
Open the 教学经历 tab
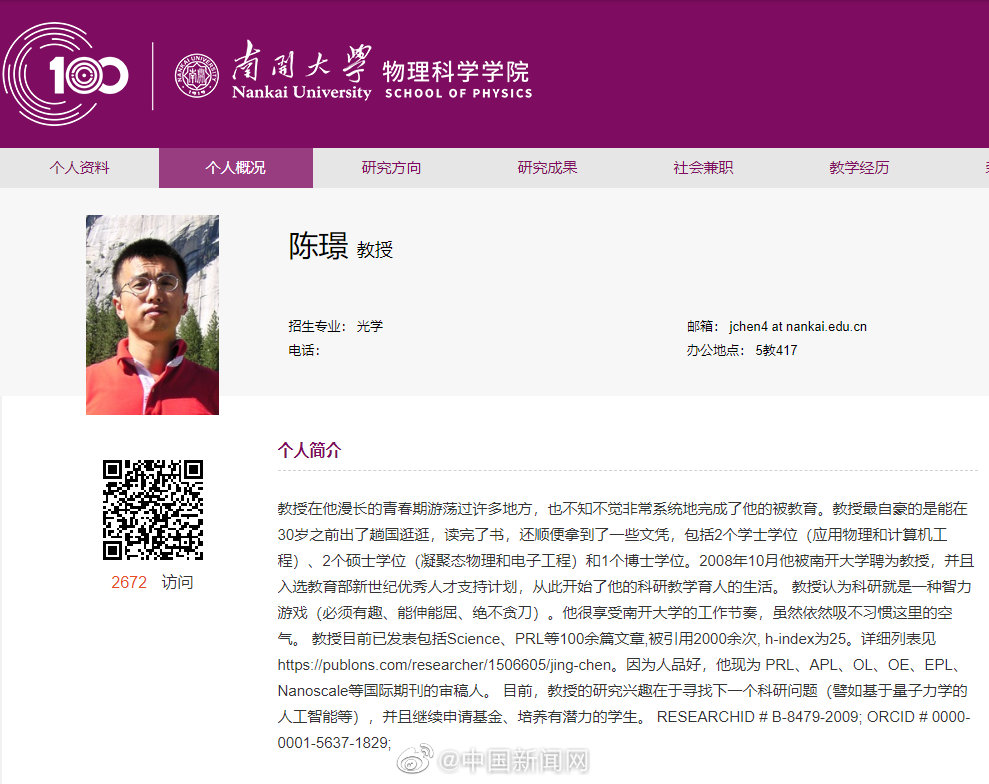(859, 168)
